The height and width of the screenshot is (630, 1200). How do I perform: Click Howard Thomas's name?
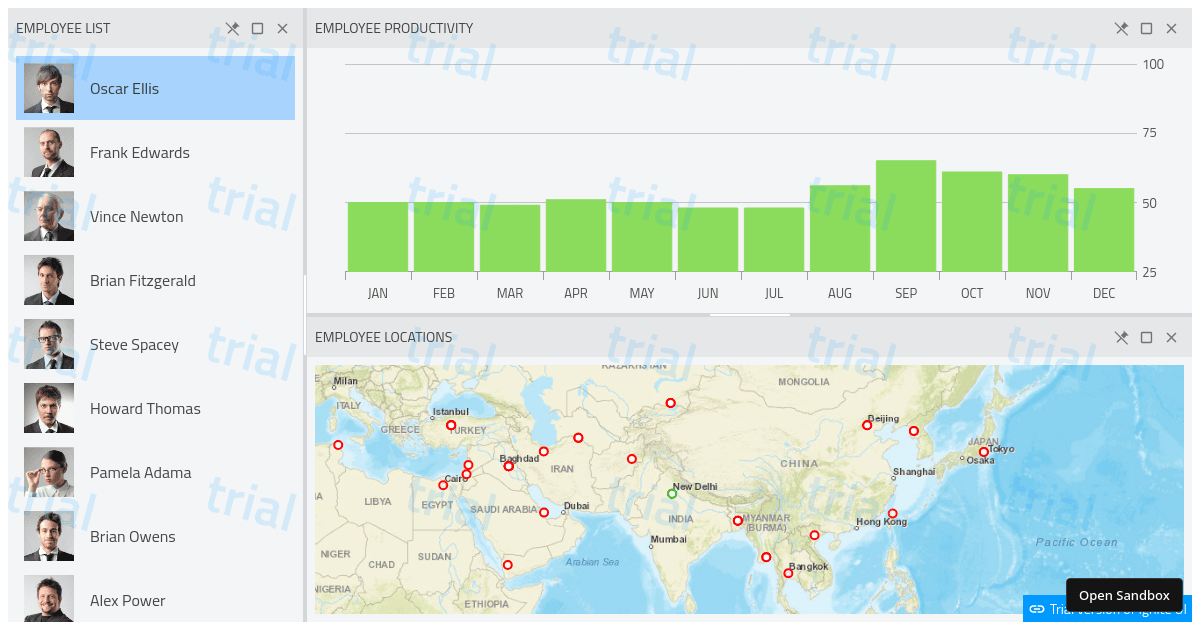click(145, 409)
